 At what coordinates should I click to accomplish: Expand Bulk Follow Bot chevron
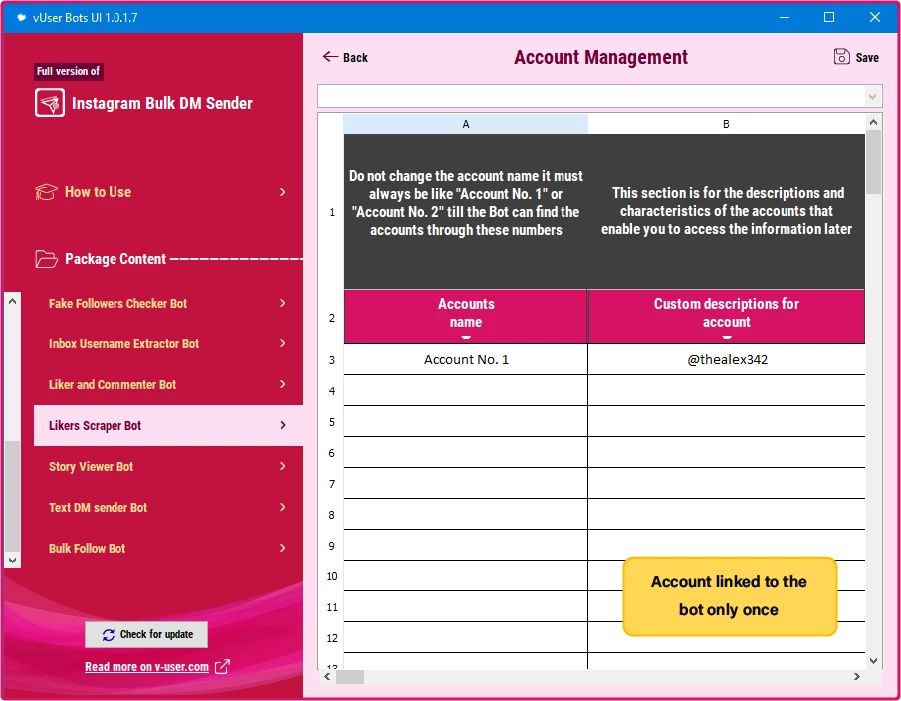[283, 548]
